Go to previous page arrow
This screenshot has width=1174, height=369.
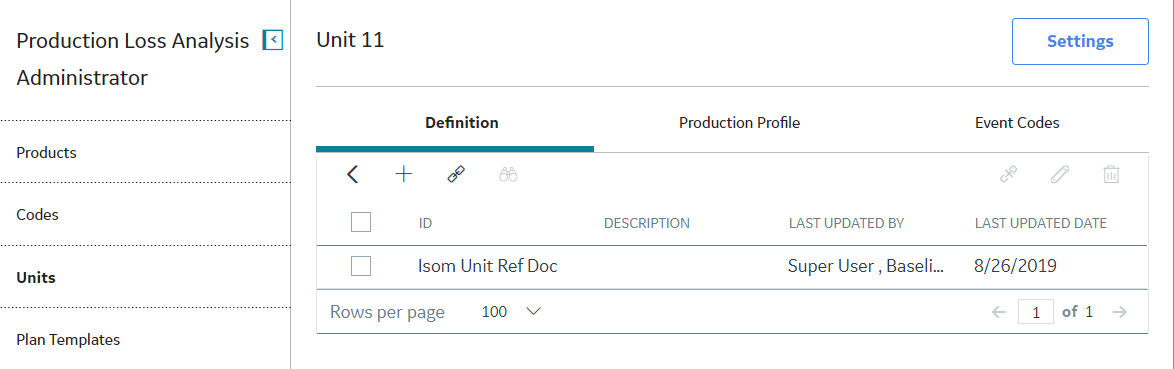(999, 312)
